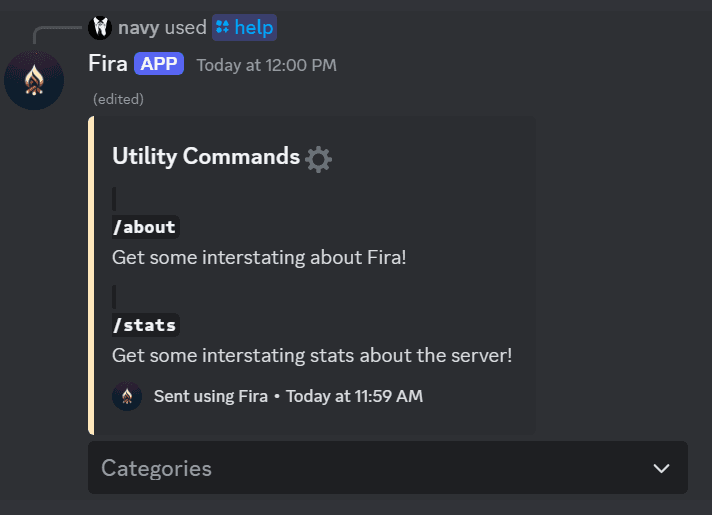This screenshot has height=515, width=712.
Task: Click the /stats command code block
Action: 145,325
